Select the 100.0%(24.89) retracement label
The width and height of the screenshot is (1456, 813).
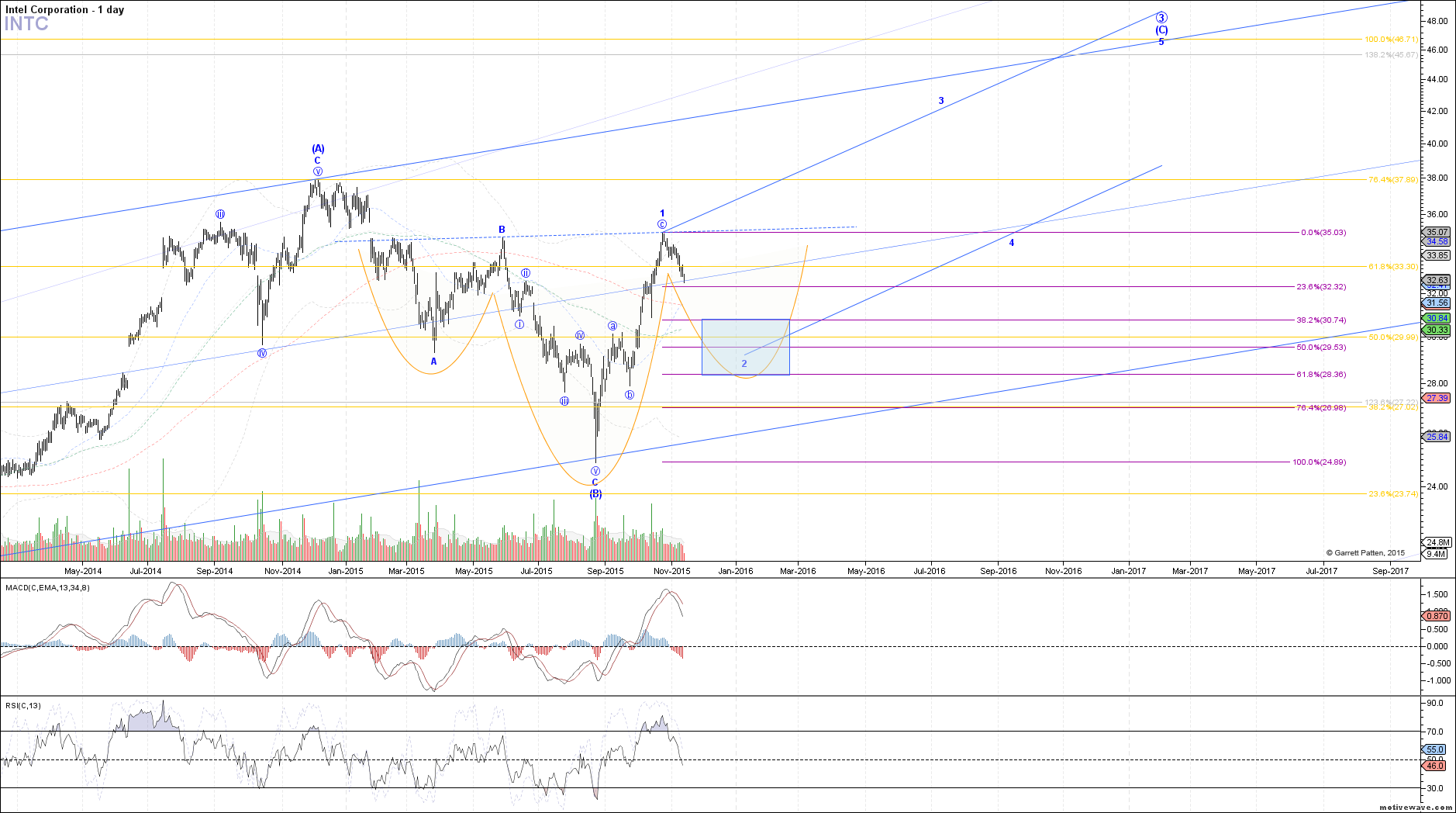coord(1319,462)
